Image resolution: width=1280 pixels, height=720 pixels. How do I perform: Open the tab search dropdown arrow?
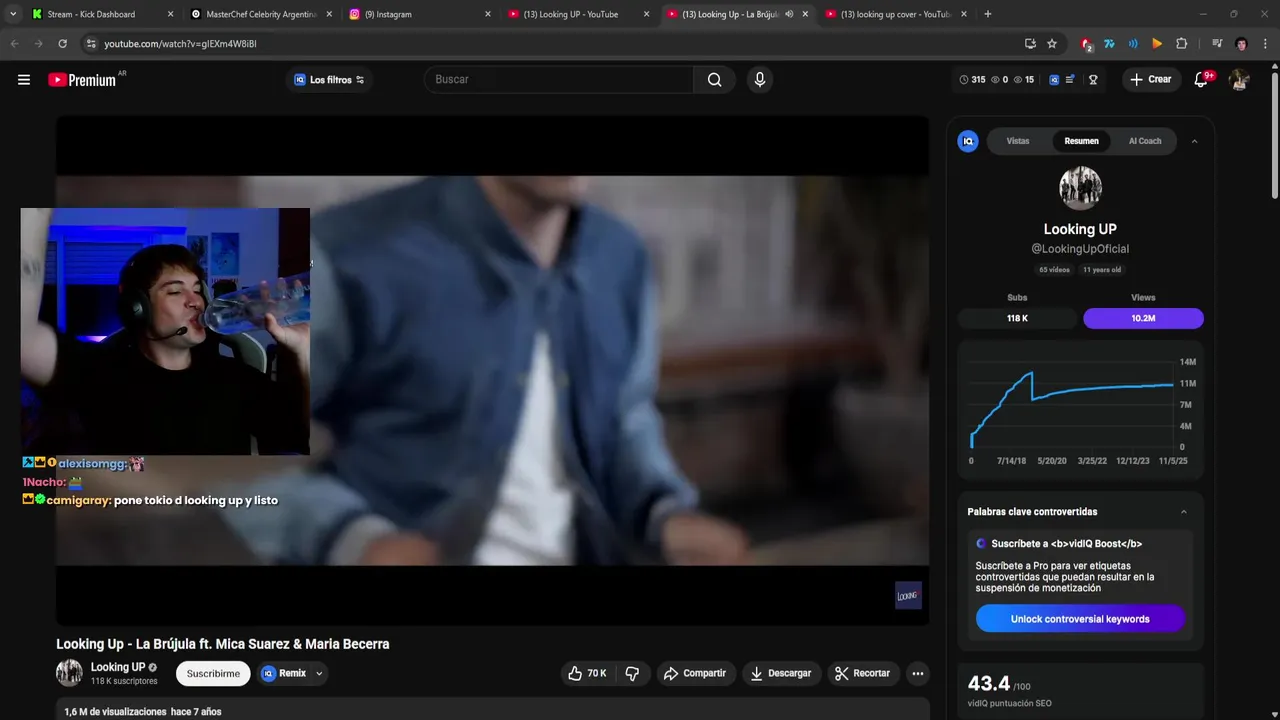[13, 14]
